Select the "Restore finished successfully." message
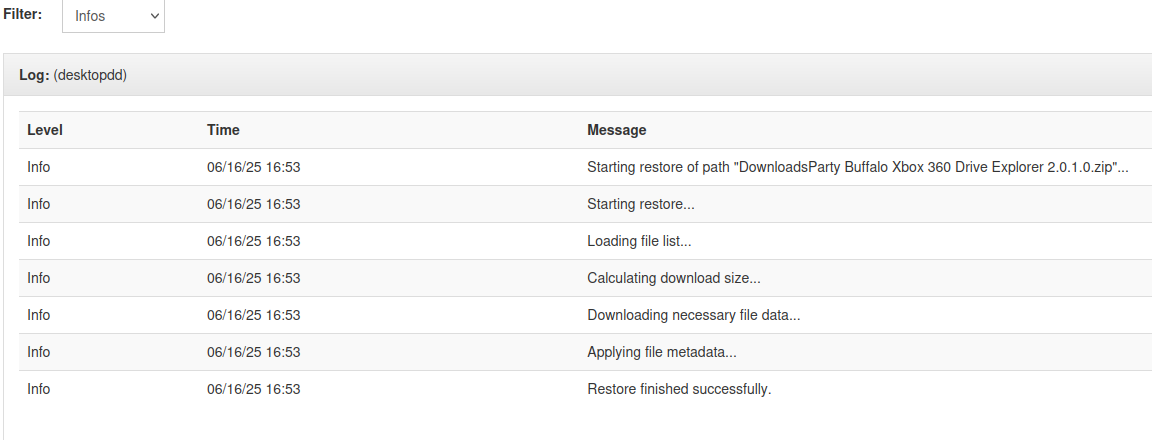This screenshot has width=1152, height=440. point(679,389)
